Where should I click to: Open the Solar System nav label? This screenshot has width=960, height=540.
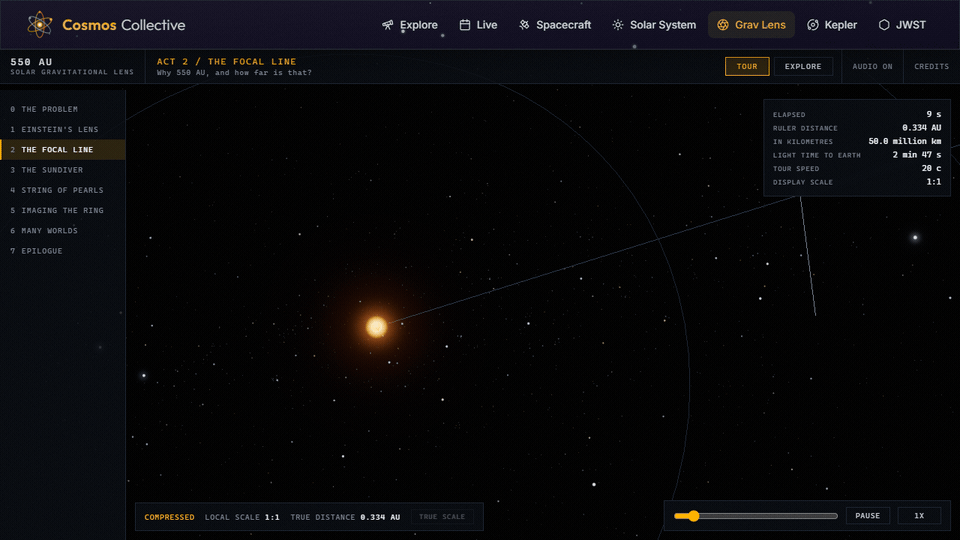(x=663, y=25)
